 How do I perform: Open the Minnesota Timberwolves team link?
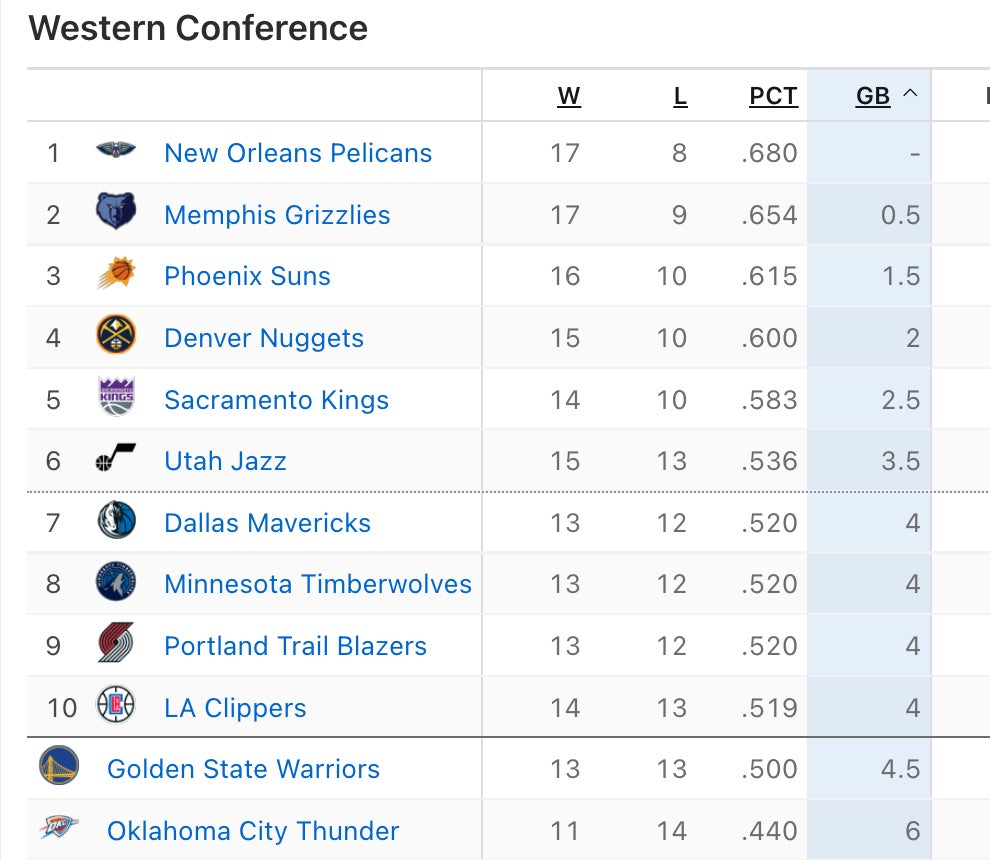click(318, 584)
